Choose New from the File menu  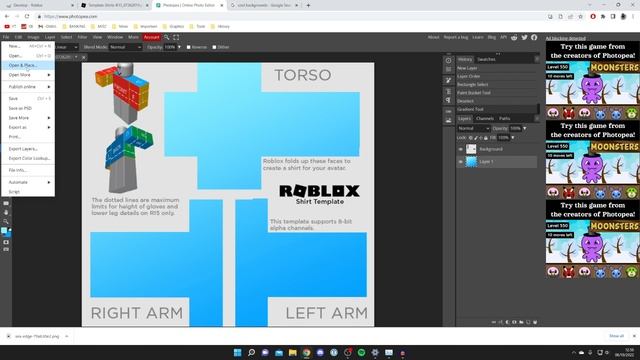click(x=28, y=46)
